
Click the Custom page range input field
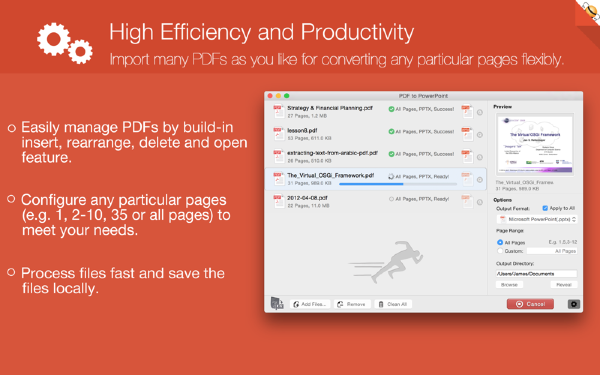(x=552, y=251)
